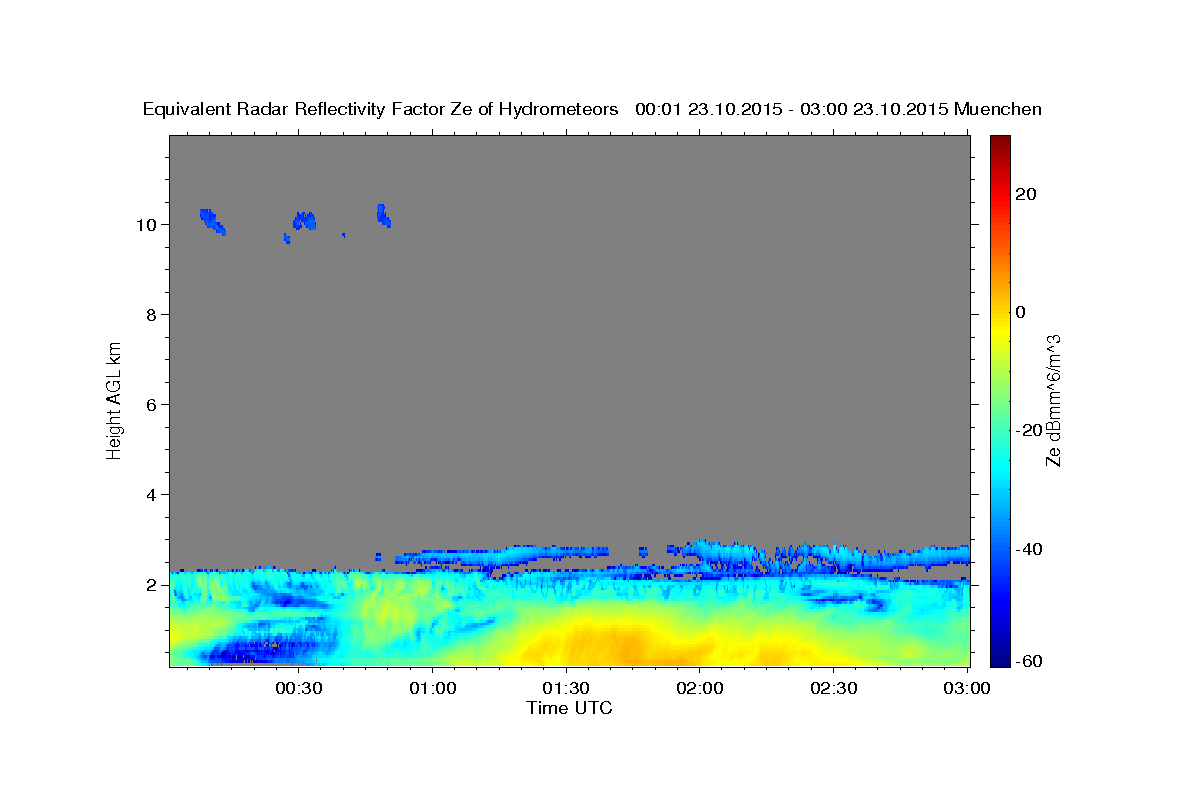Click the '03:00' time tick label

click(x=967, y=688)
